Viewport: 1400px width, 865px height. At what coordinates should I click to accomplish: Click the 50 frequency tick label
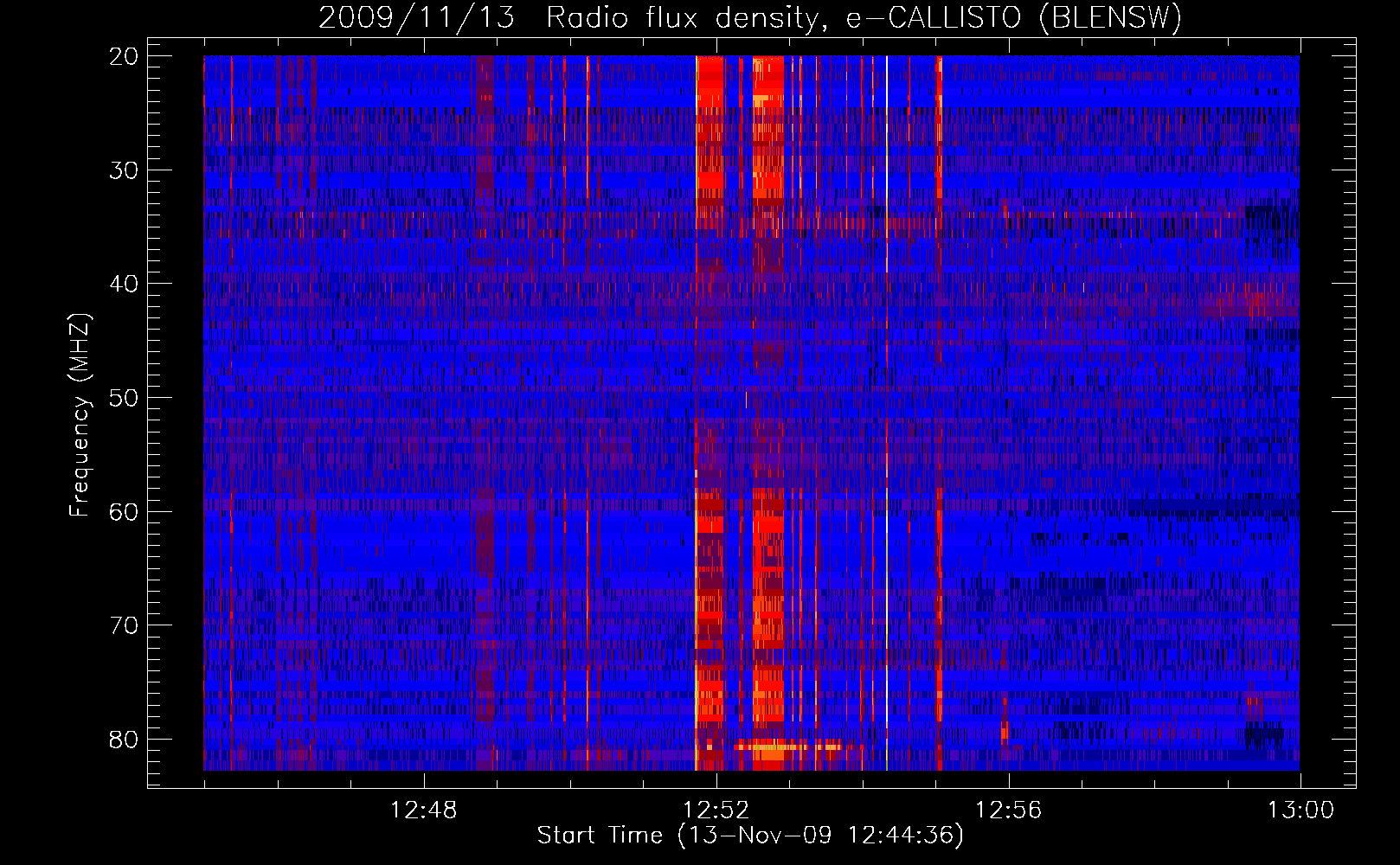coord(124,398)
